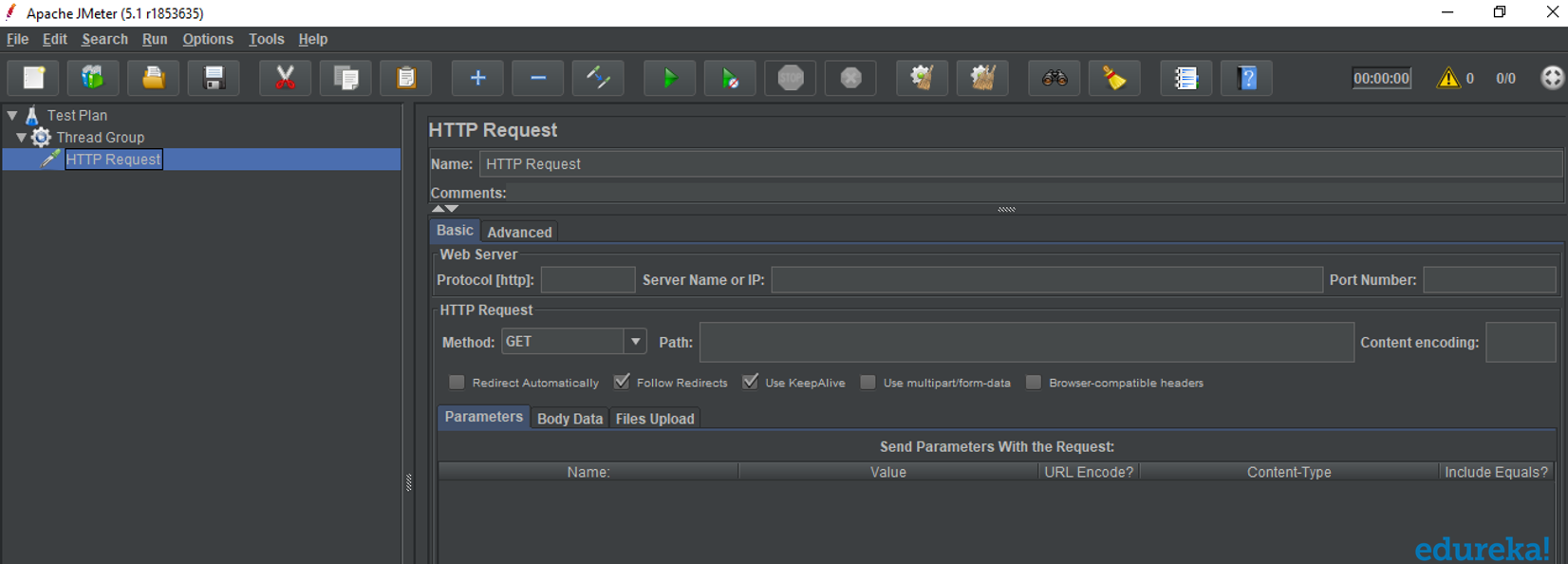
Task: Click the Clear results broom icon
Action: point(923,78)
